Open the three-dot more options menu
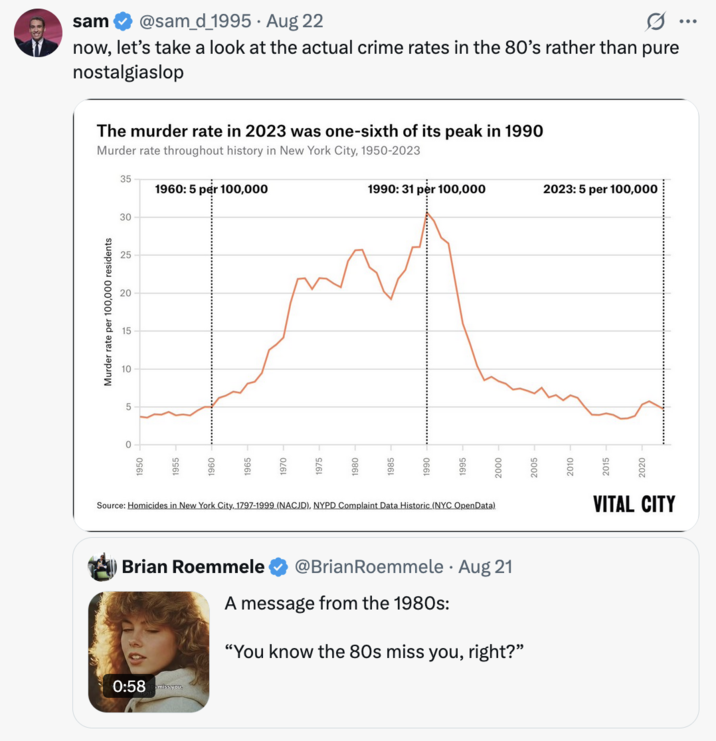Viewport: 716px width, 741px height. (688, 21)
